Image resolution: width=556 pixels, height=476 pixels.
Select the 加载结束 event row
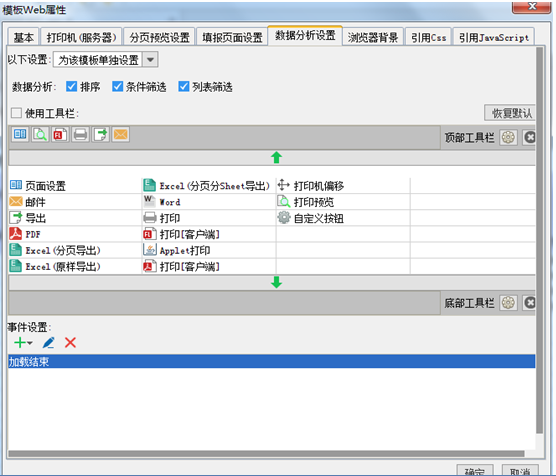coord(272,361)
